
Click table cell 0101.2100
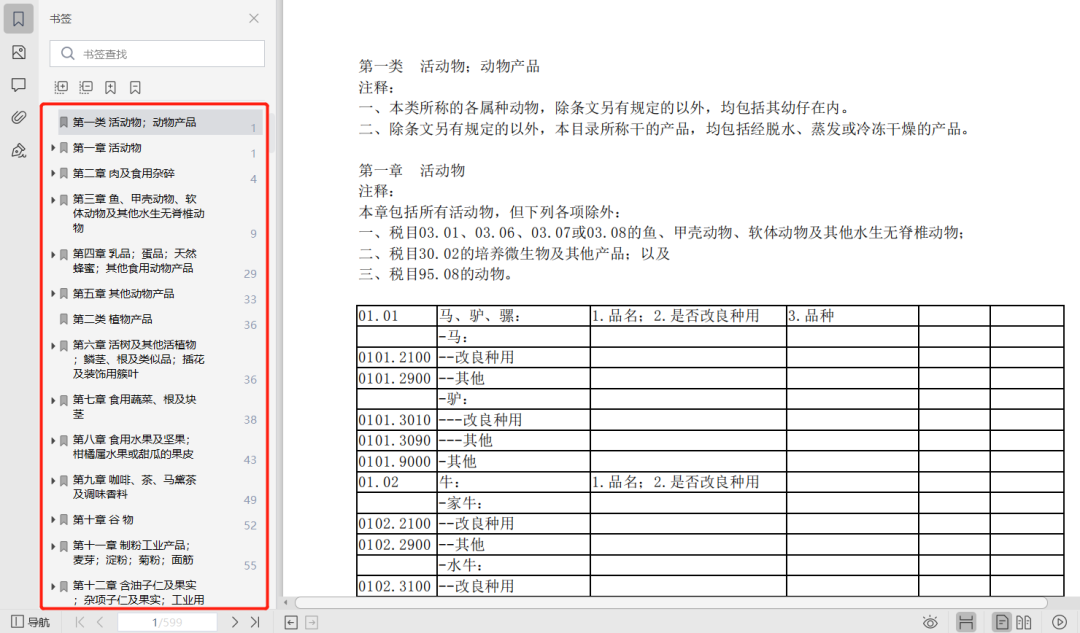397,357
